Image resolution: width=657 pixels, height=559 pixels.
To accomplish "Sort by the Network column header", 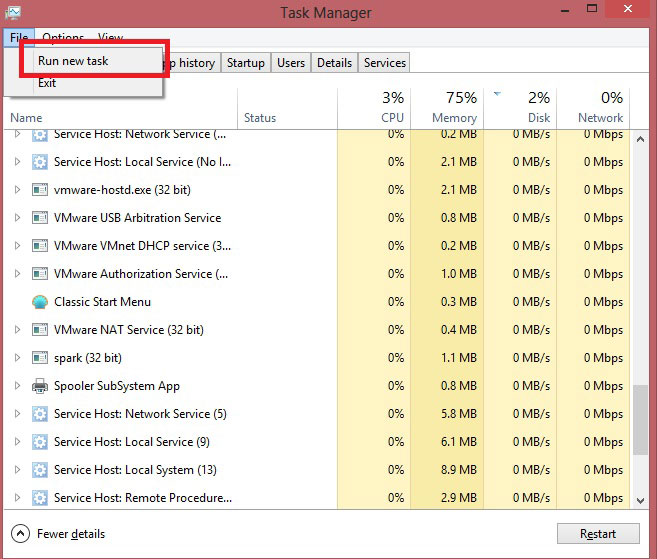I will click(x=593, y=108).
